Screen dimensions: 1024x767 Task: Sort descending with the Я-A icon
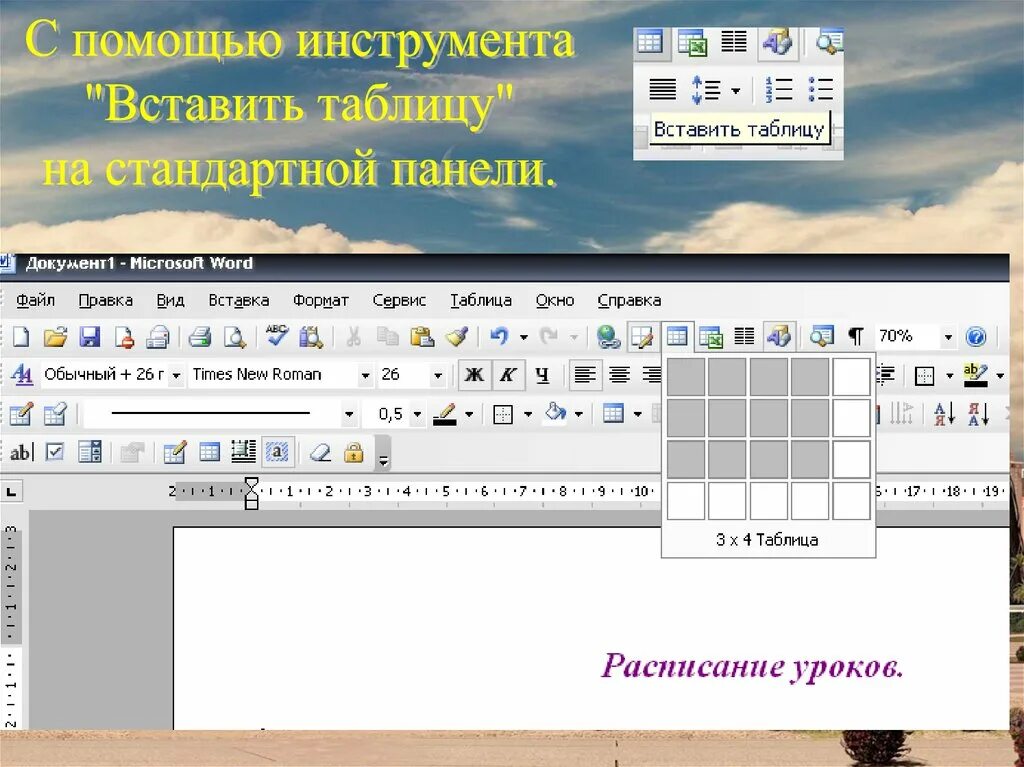978,414
